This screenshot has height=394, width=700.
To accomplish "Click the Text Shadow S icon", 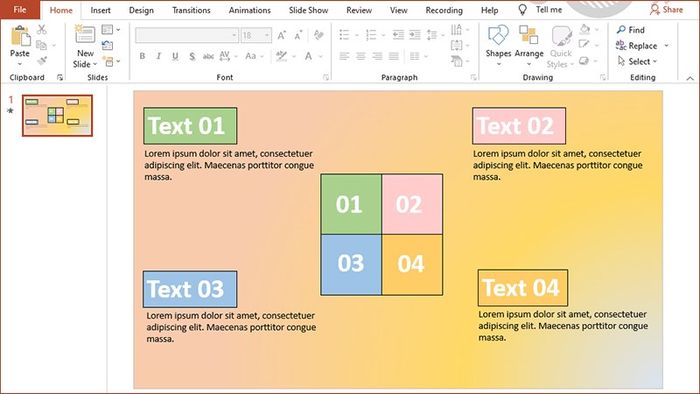I will [192, 56].
